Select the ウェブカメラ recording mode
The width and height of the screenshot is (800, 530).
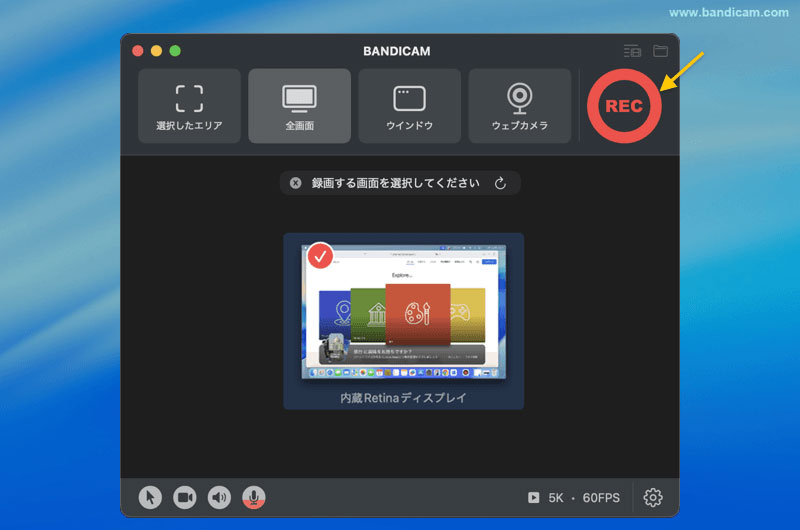[520, 106]
